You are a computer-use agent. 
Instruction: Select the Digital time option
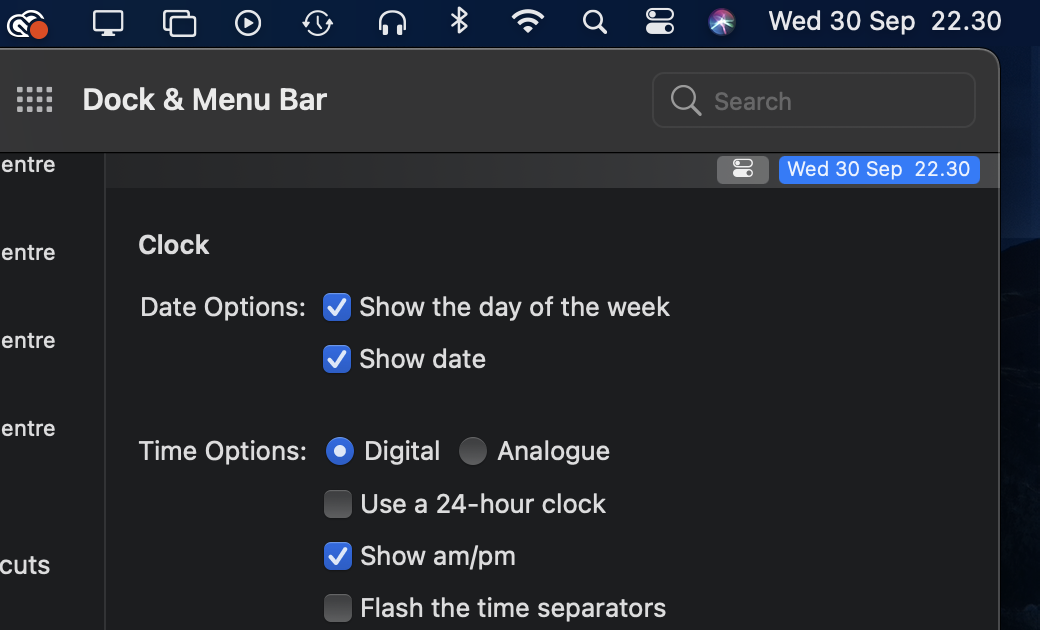[x=340, y=451]
